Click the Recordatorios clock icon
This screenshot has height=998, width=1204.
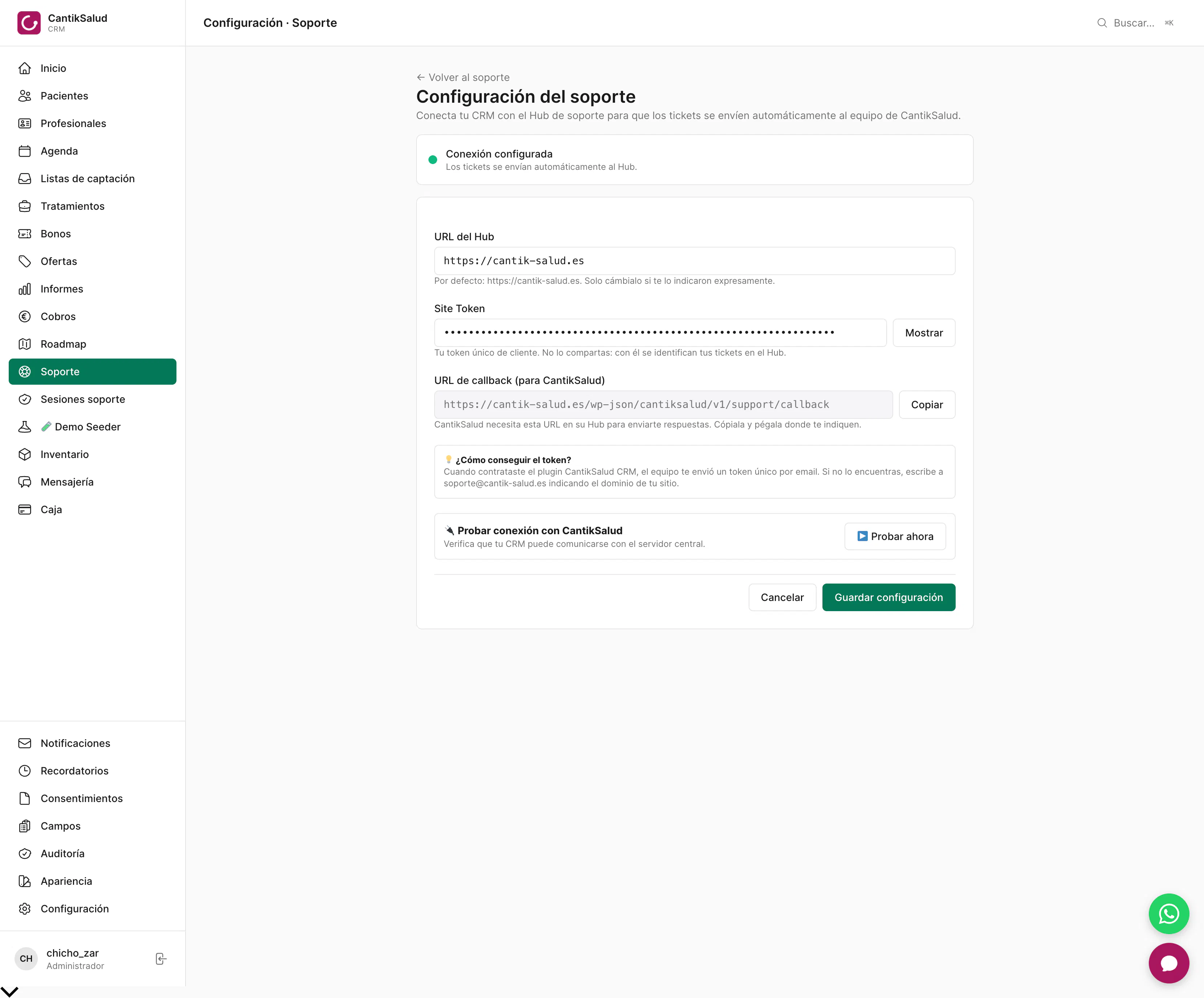(x=25, y=770)
